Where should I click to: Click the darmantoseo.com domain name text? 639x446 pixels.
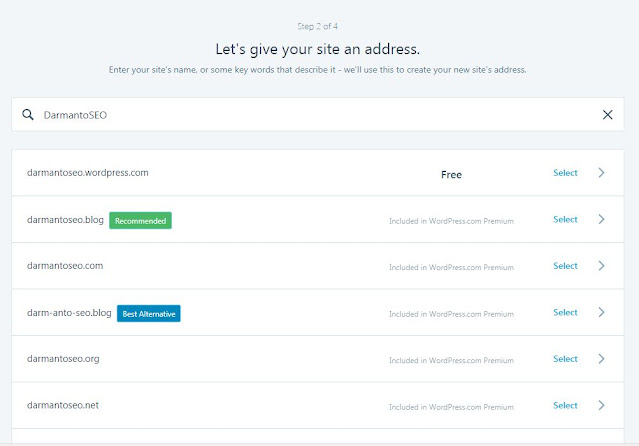click(x=65, y=266)
